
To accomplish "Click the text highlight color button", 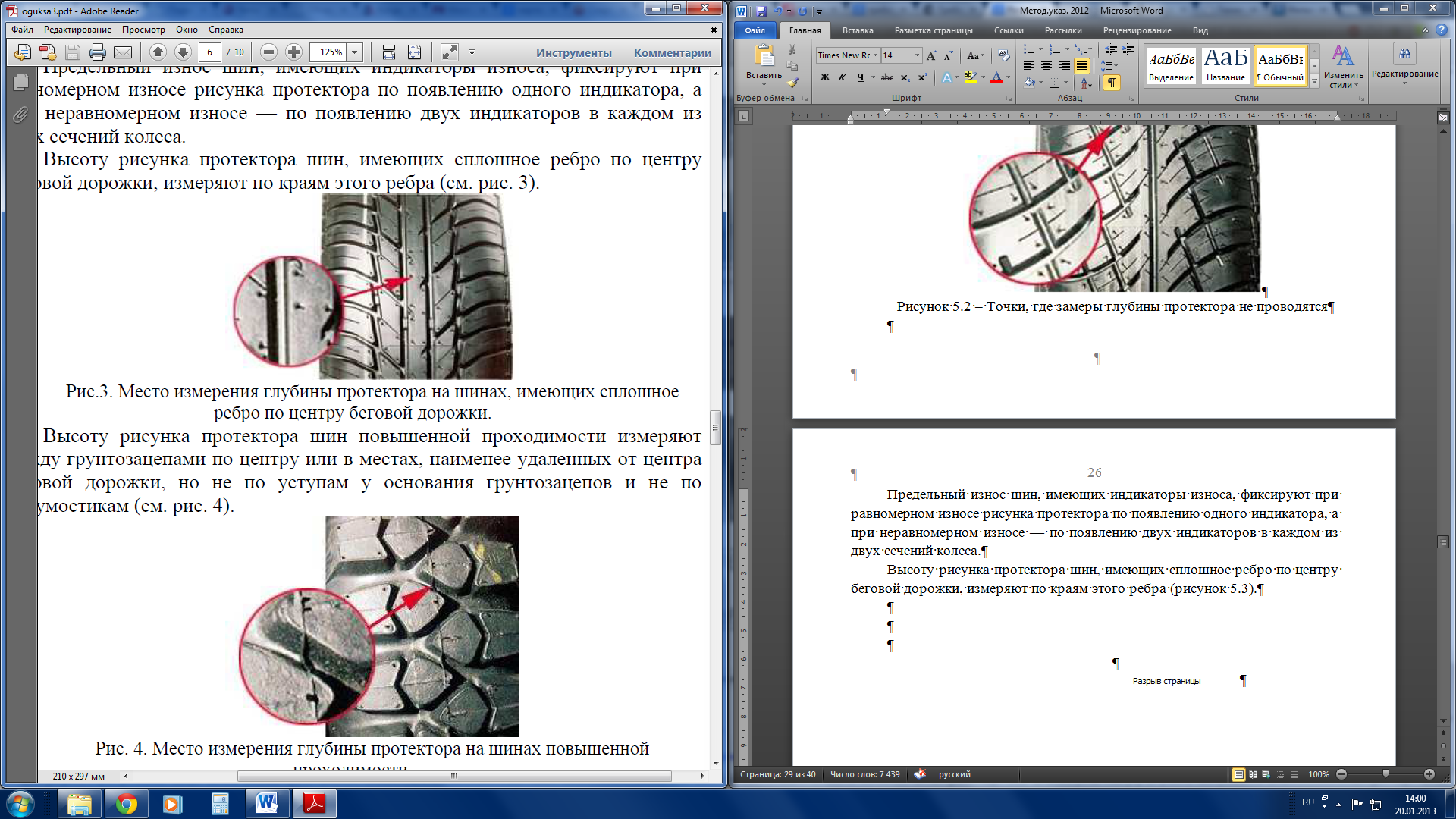I will pyautogui.click(x=970, y=77).
